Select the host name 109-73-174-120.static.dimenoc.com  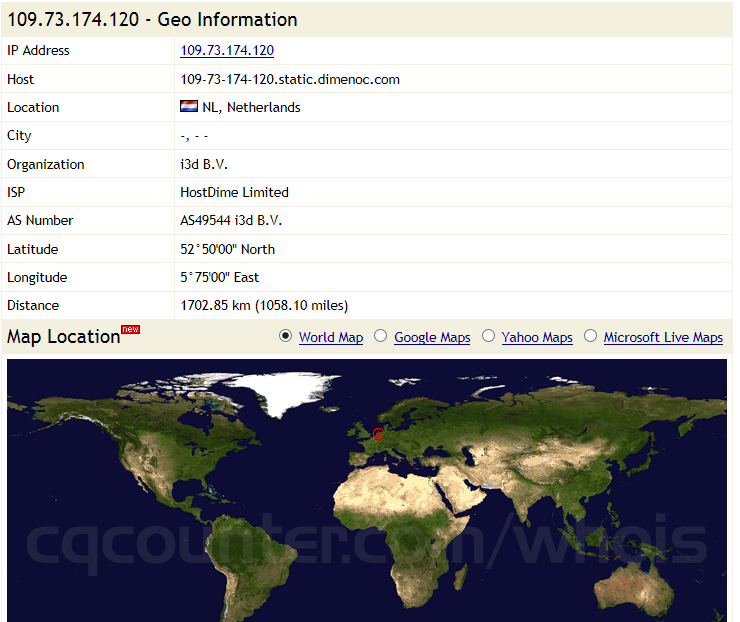coord(290,79)
